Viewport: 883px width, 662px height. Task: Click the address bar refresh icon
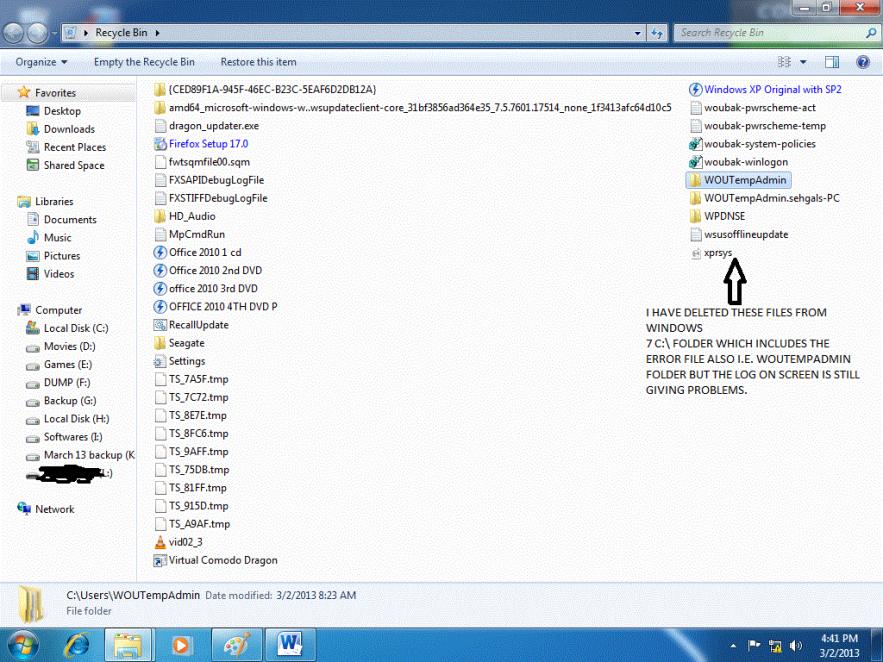point(658,33)
